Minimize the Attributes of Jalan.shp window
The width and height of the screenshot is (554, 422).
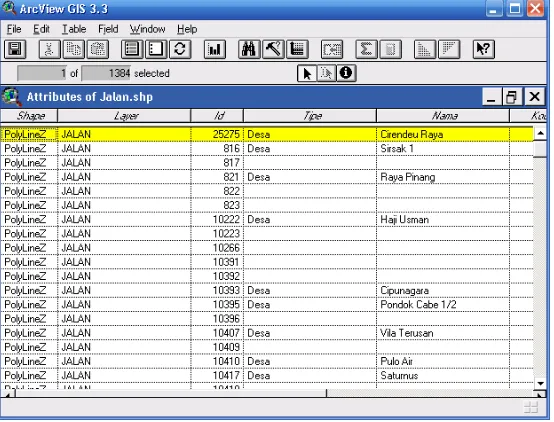coord(491,97)
